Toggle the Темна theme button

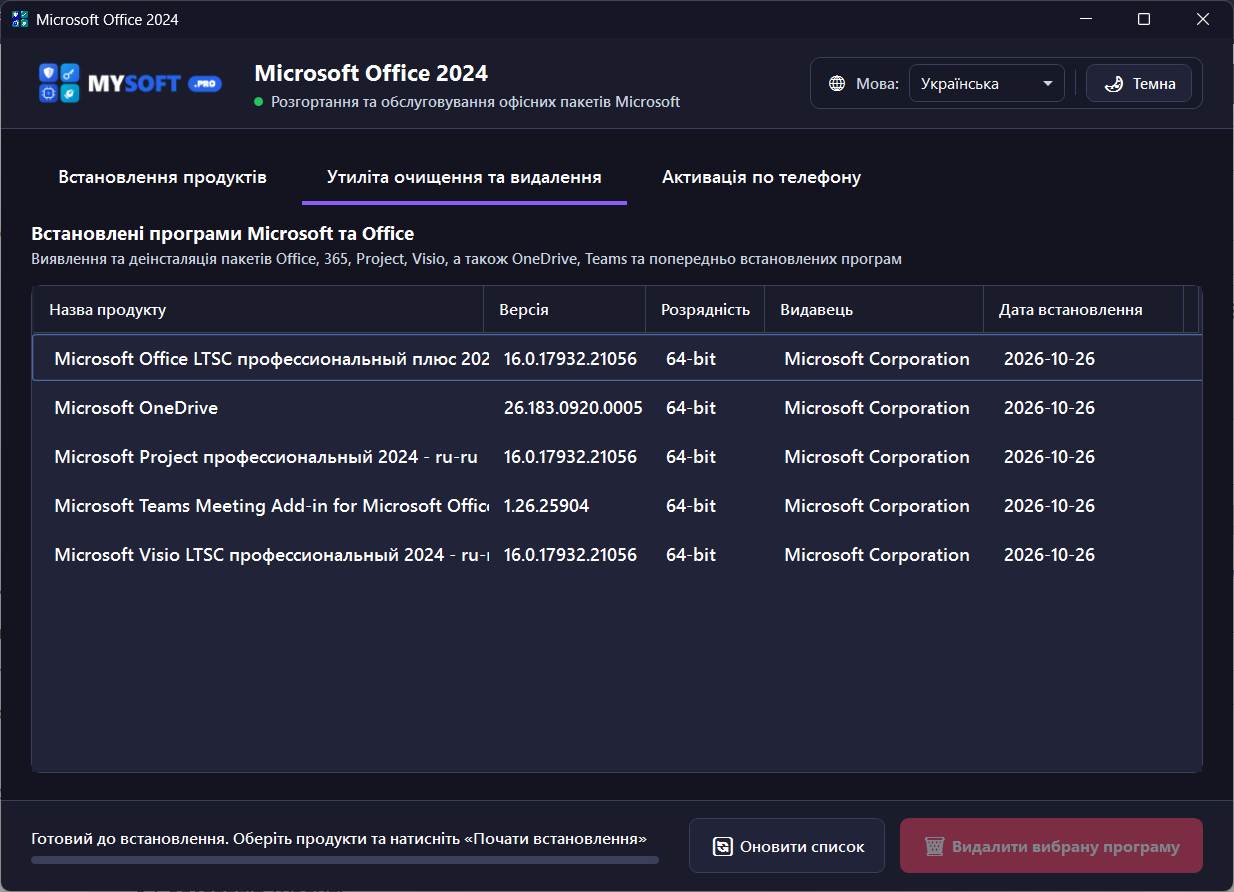1138,84
